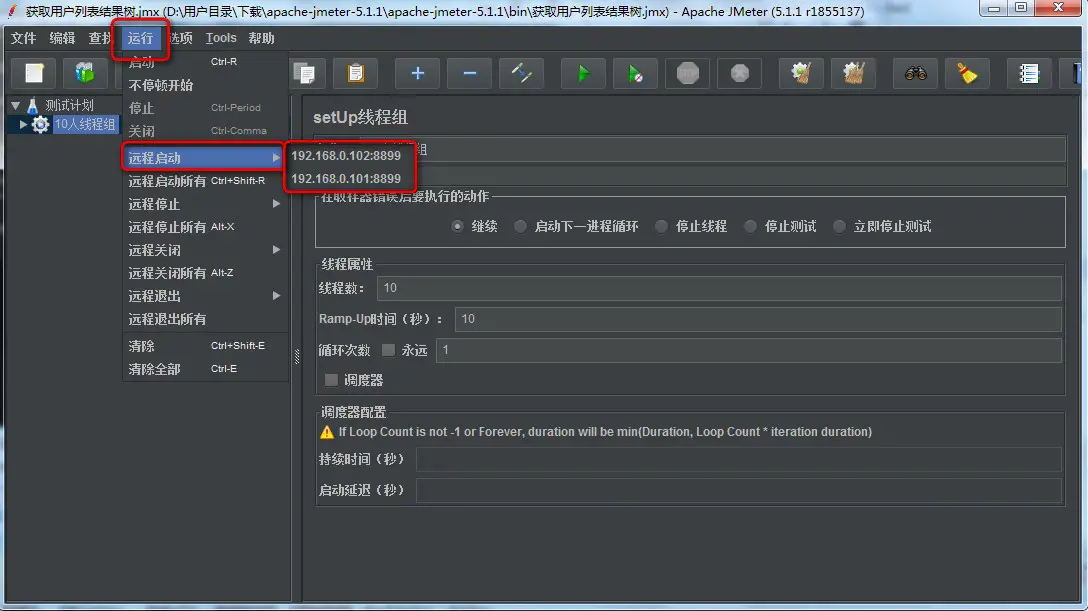The image size is (1088, 611).
Task: Click the Stop toolbar icon
Action: (x=688, y=73)
